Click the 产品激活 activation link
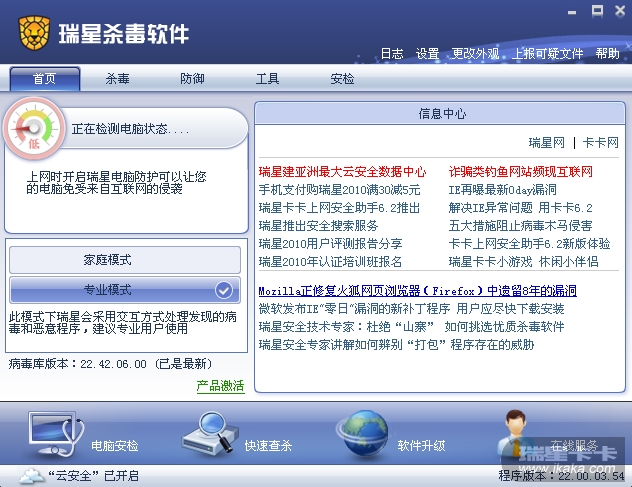The height and width of the screenshot is (487, 632). tap(220, 386)
